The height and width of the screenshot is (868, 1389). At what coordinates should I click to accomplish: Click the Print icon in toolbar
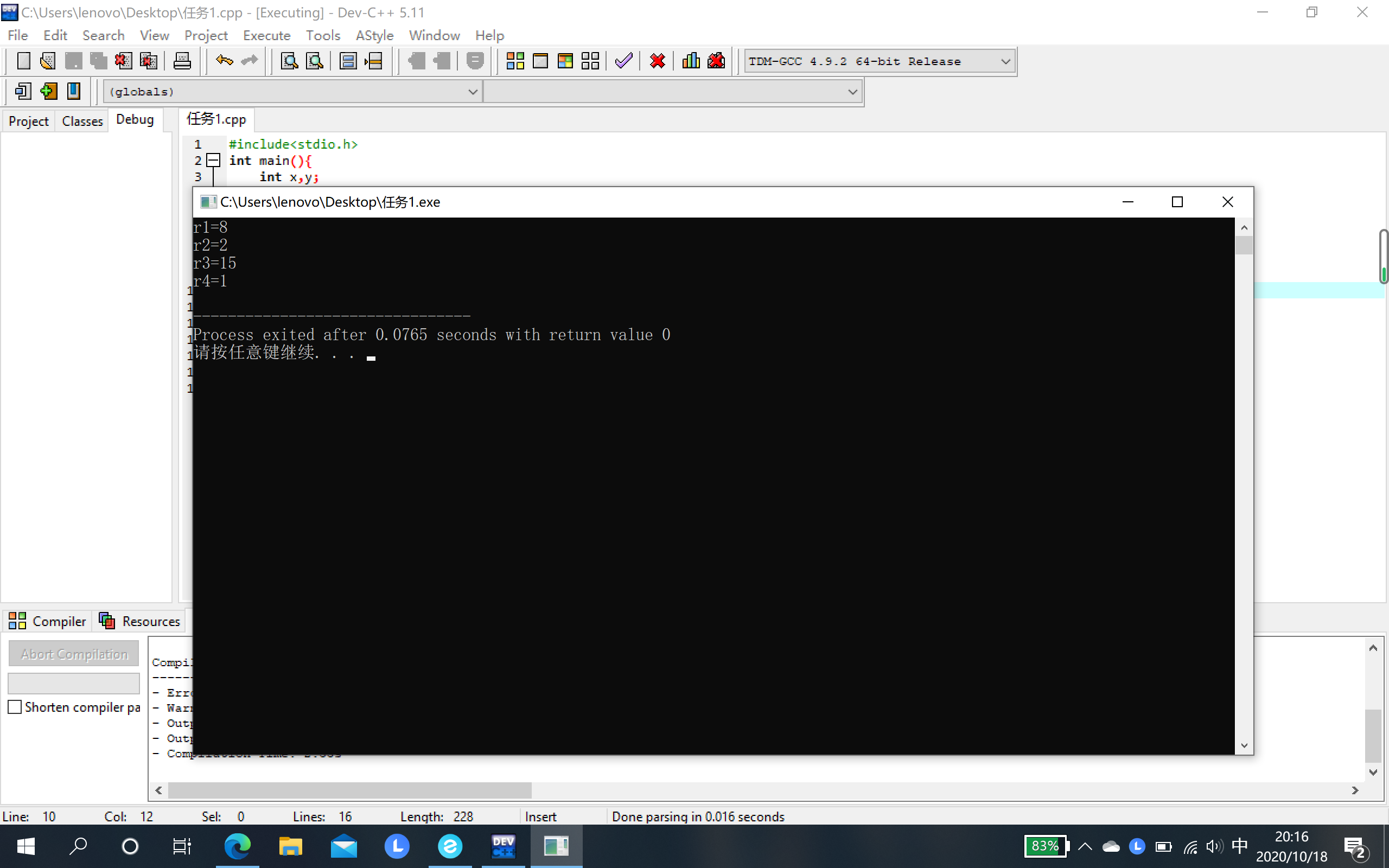182,61
